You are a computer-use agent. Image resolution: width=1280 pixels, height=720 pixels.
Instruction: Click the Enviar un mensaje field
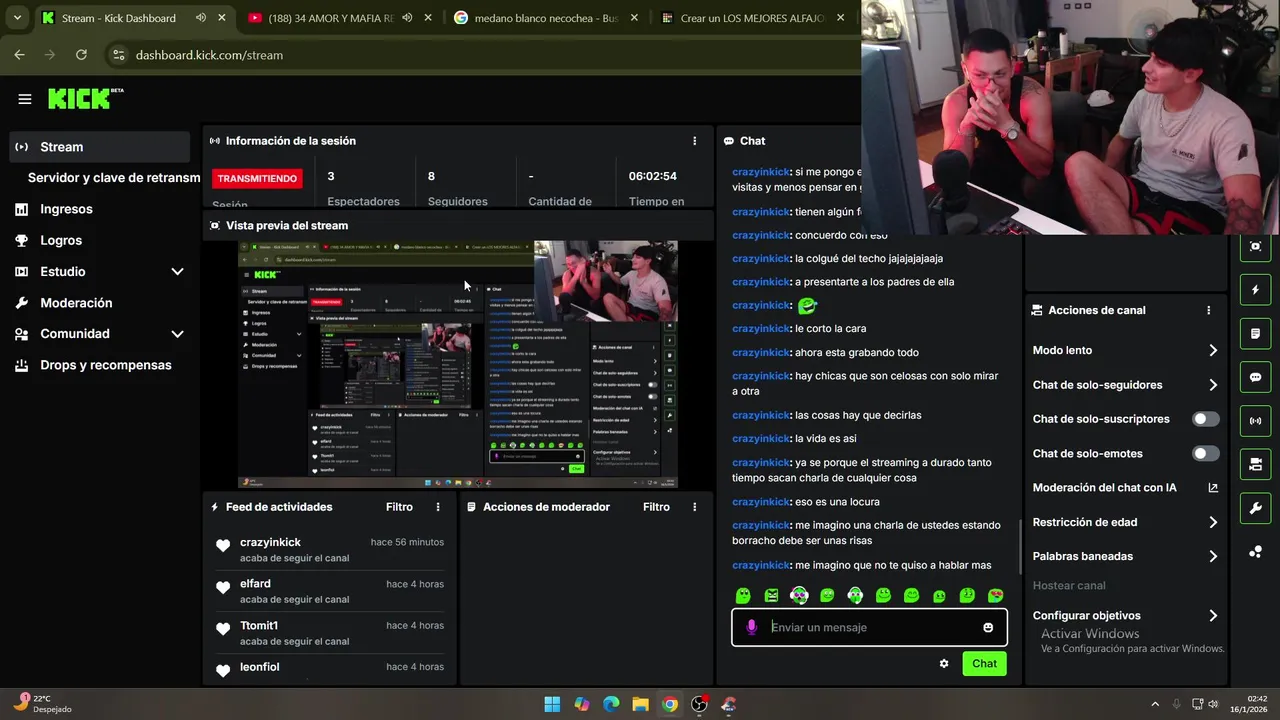click(868, 627)
